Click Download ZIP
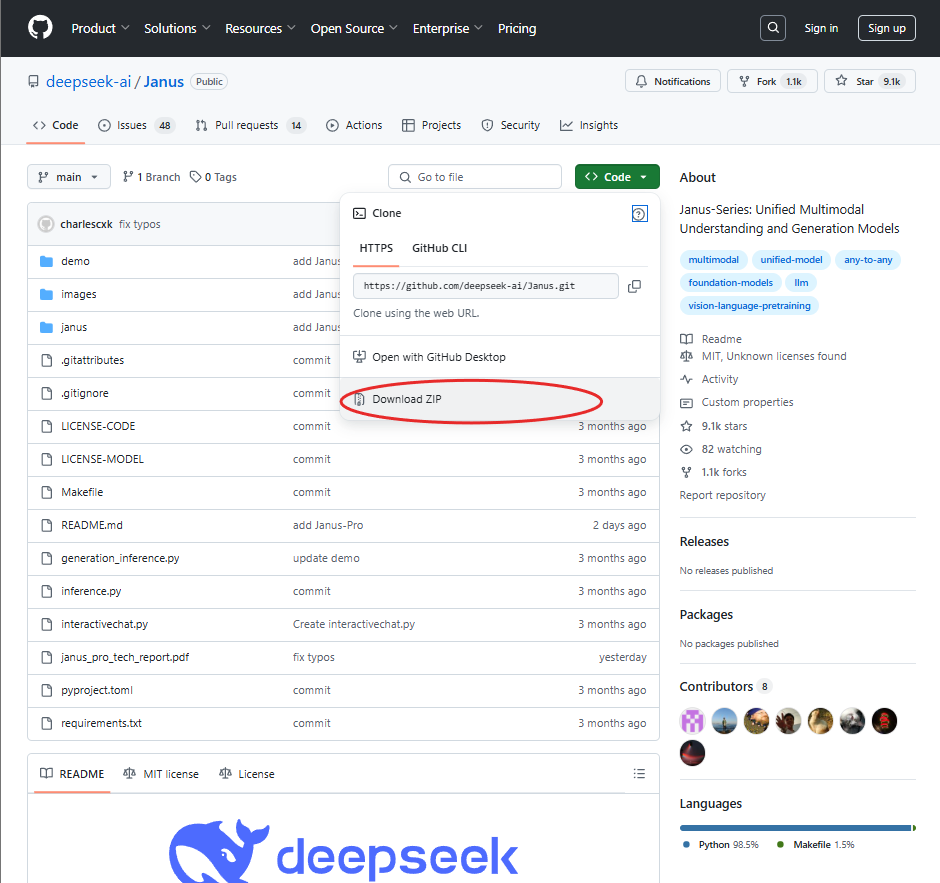 (x=499, y=399)
